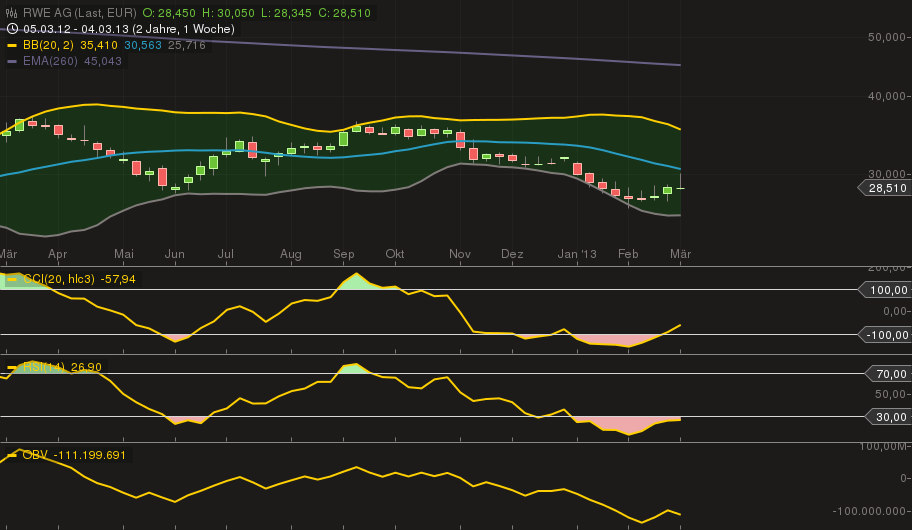Click the clock icon beside the date range
Image resolution: width=912 pixels, height=530 pixels.
pyautogui.click(x=12, y=29)
